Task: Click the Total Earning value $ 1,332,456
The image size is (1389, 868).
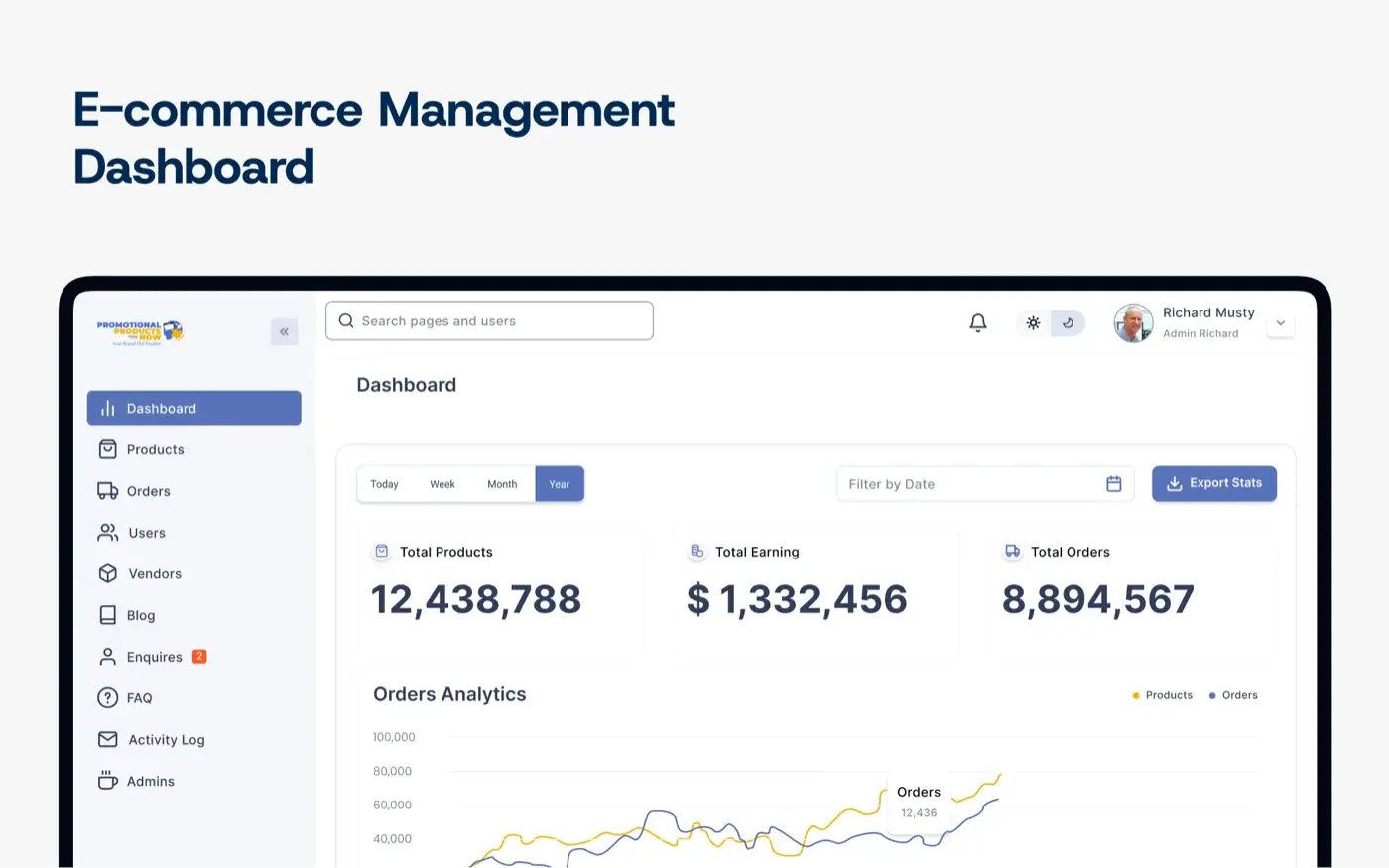Action: coord(797,599)
